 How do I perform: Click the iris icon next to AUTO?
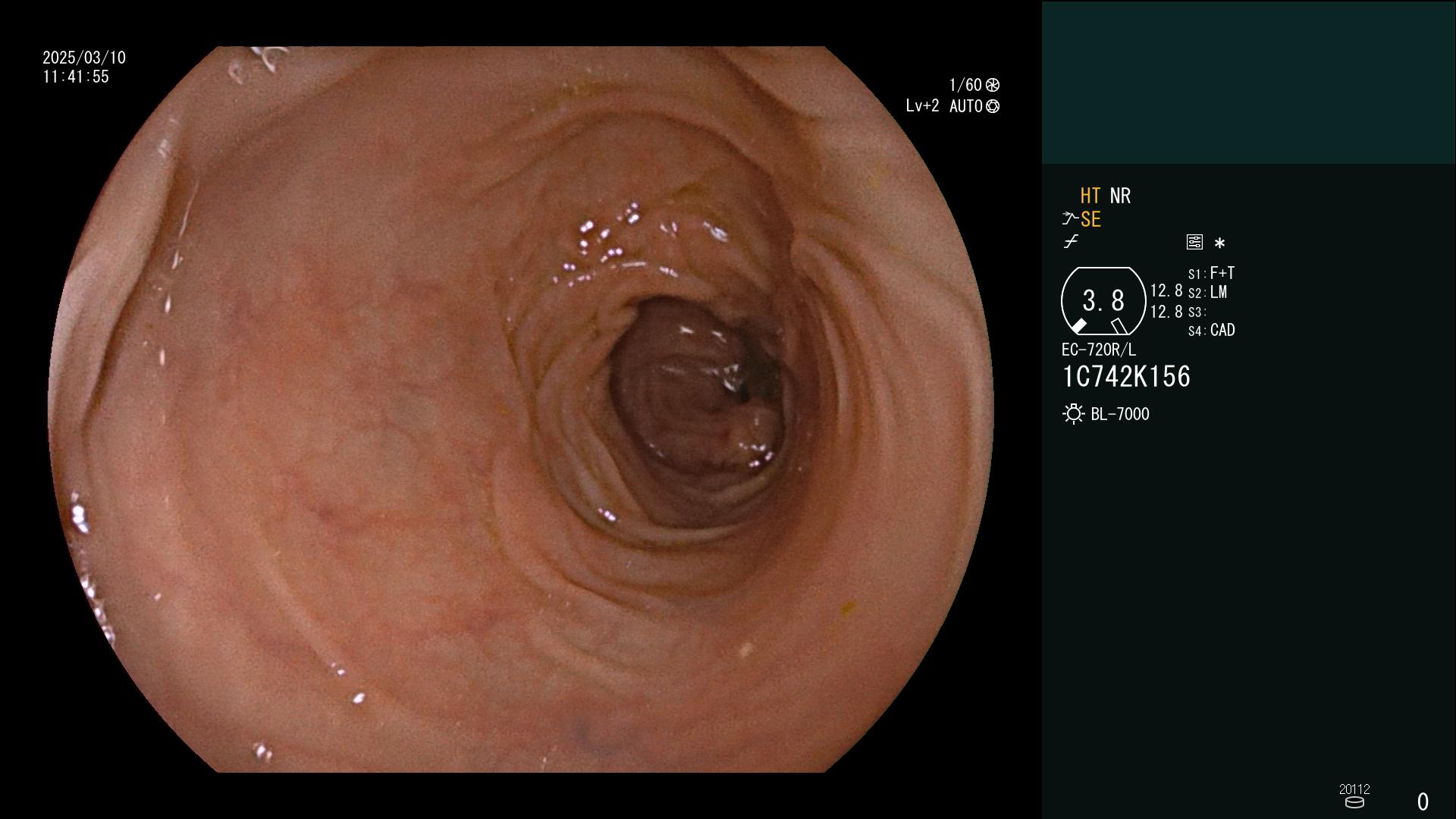pyautogui.click(x=992, y=106)
